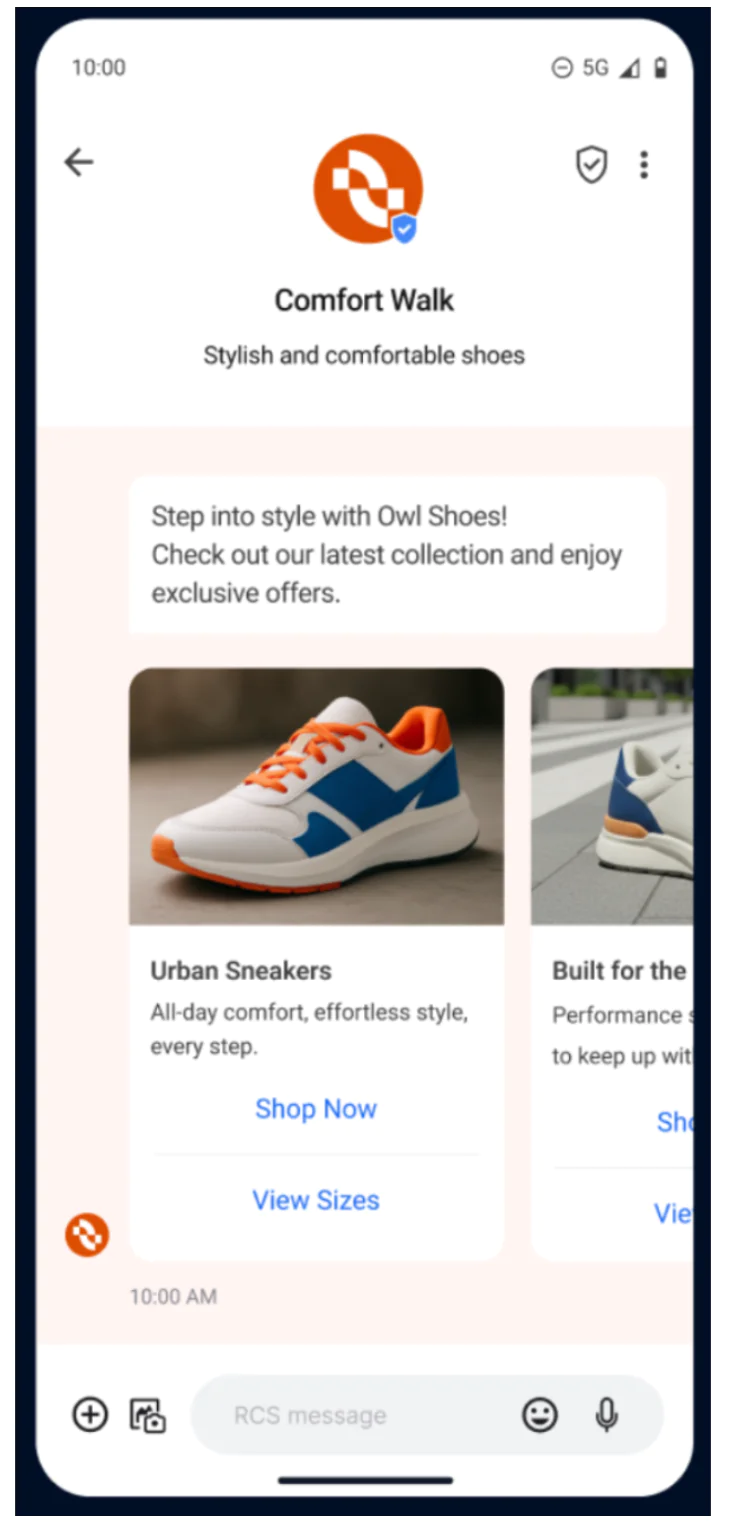Open the Urban Sneakers shoe image
The image size is (732, 1532).
(x=316, y=796)
